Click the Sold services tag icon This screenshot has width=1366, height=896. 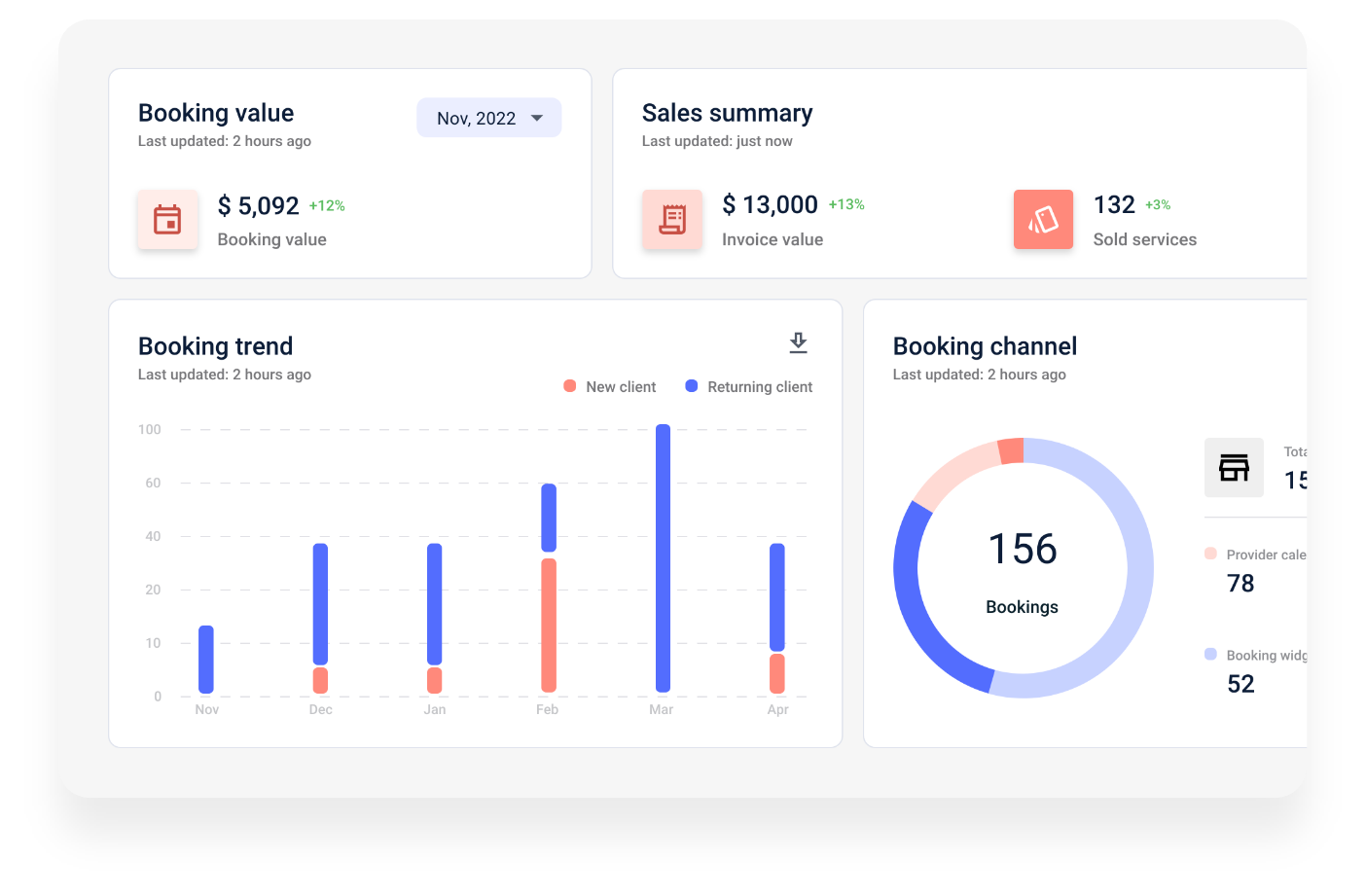point(1043,220)
